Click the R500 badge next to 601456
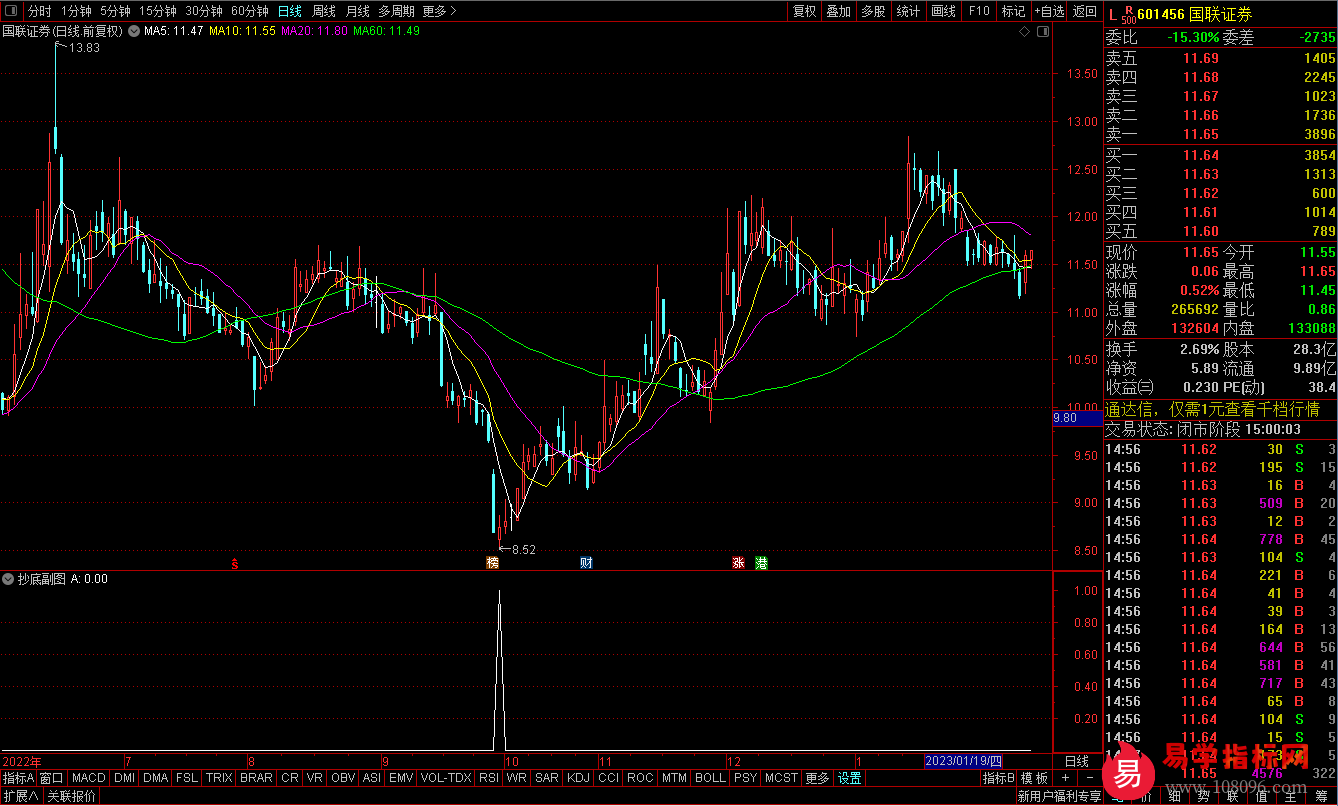This screenshot has height=806, width=1338. (1128, 14)
